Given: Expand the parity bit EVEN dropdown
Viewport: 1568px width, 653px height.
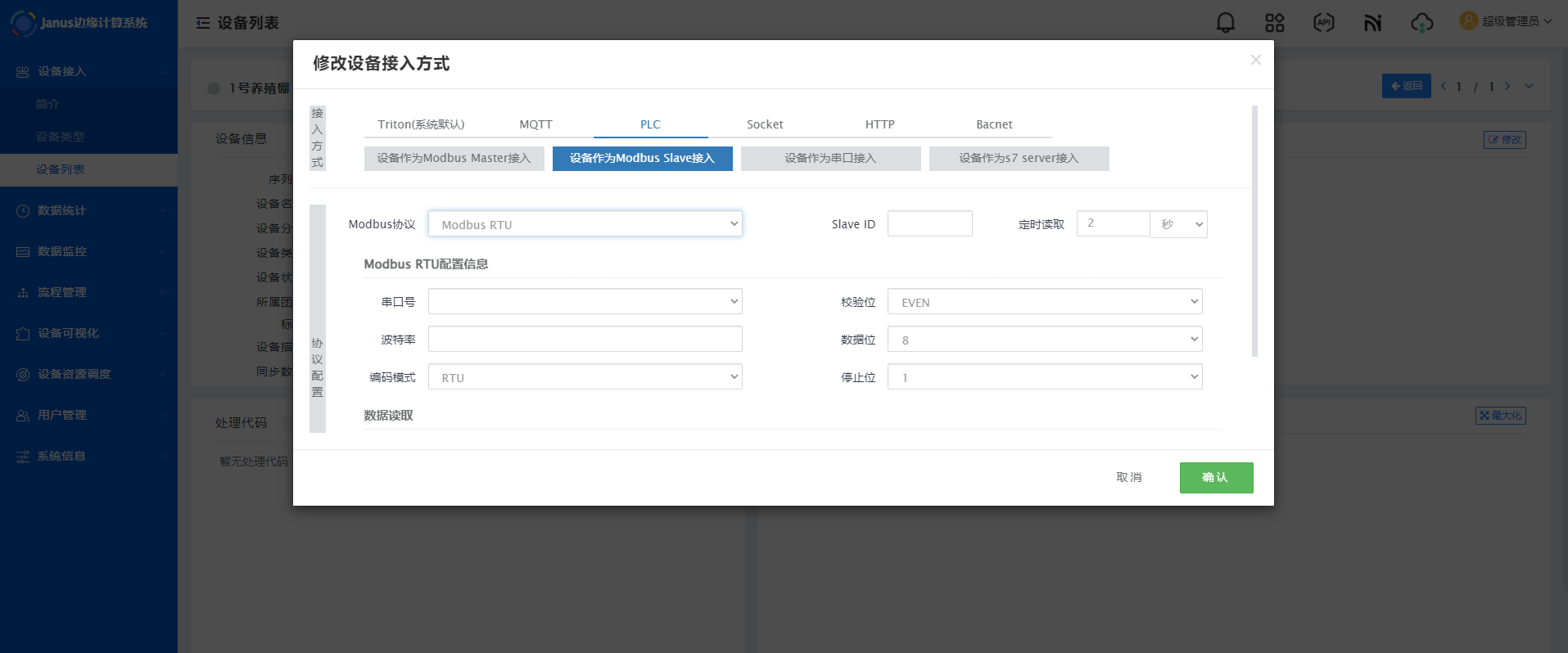Looking at the screenshot, I should tap(1044, 302).
